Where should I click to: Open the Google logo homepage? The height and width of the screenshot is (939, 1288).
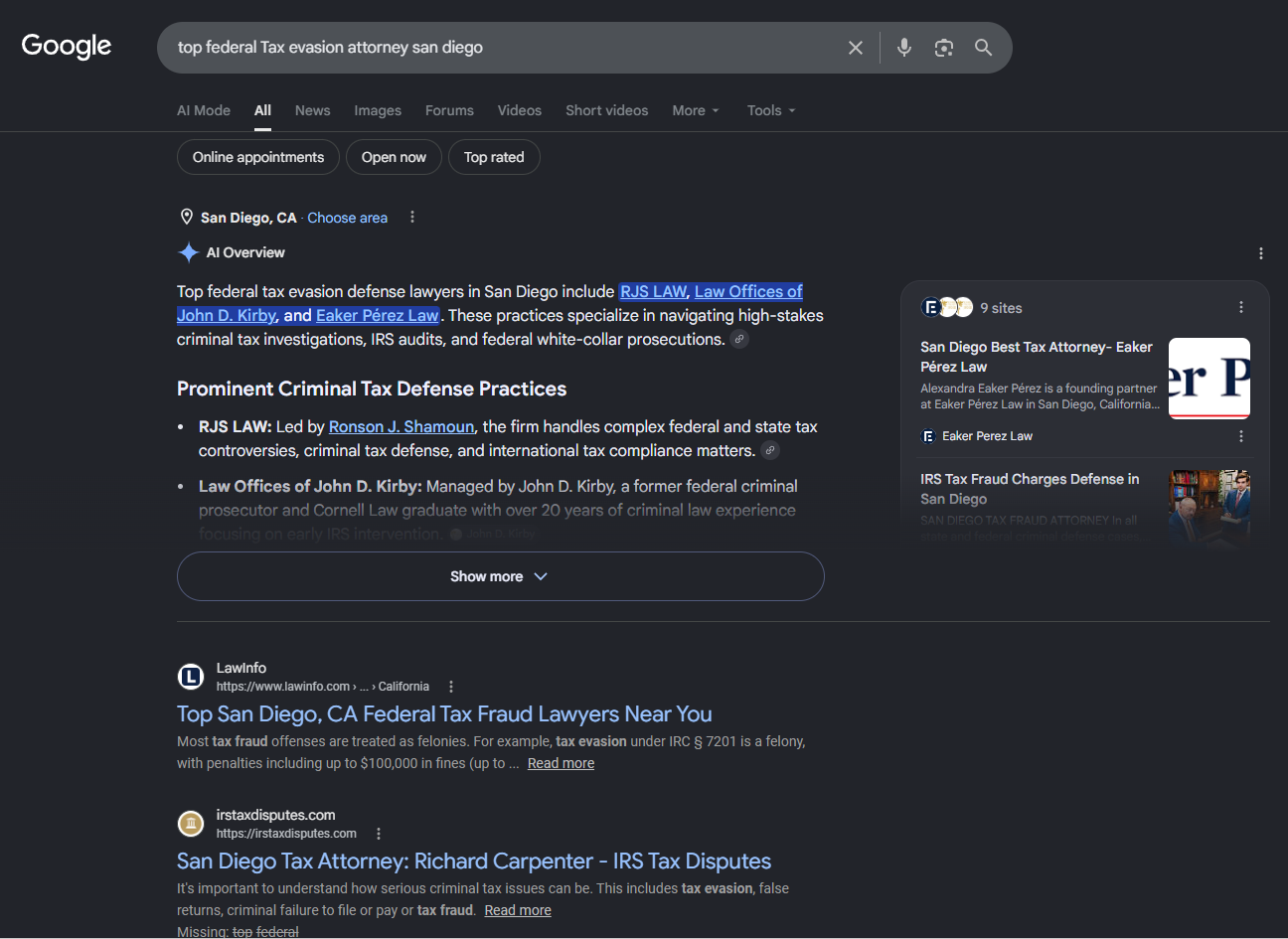(x=67, y=46)
